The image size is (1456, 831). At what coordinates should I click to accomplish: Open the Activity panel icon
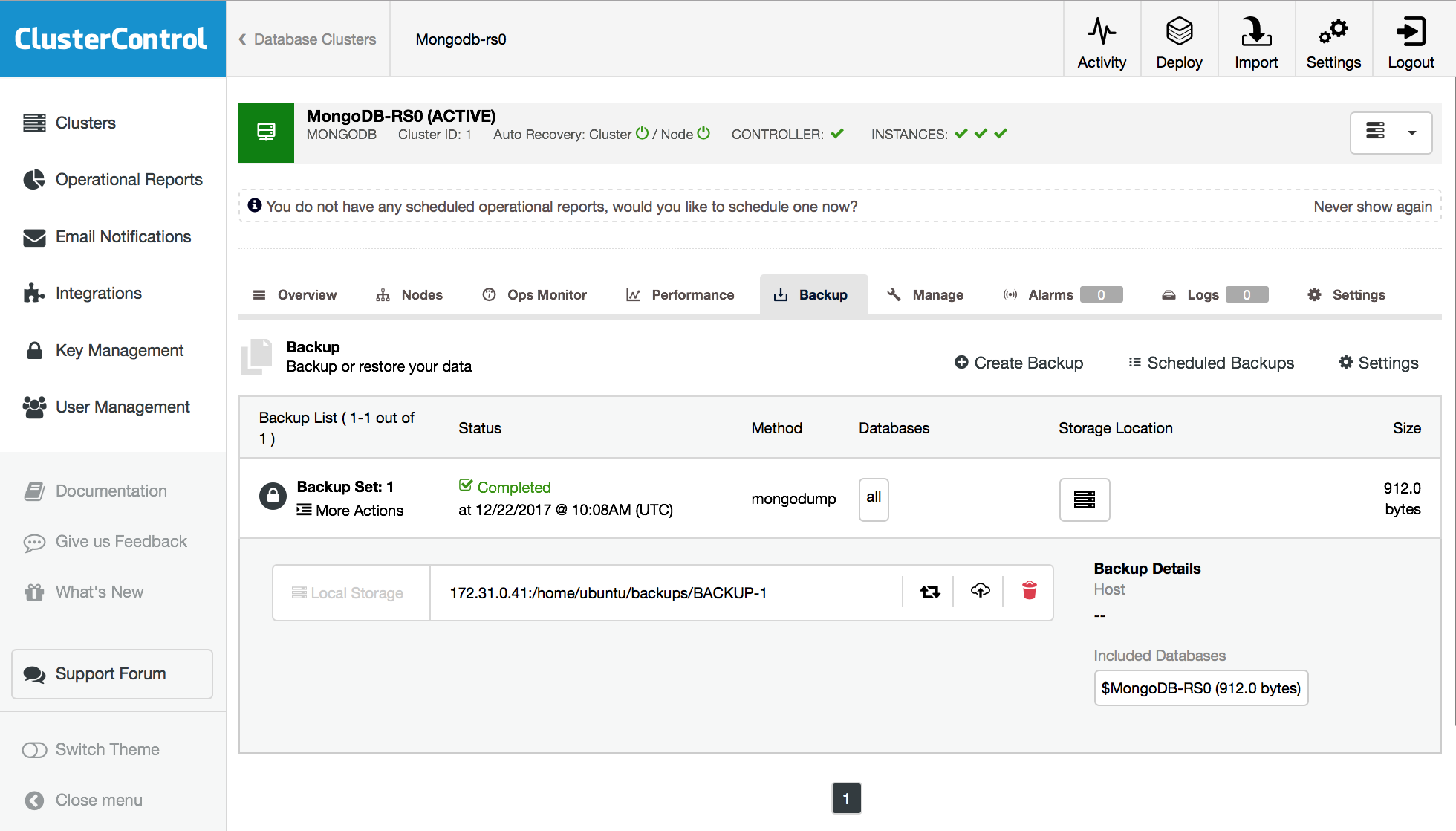[1102, 31]
